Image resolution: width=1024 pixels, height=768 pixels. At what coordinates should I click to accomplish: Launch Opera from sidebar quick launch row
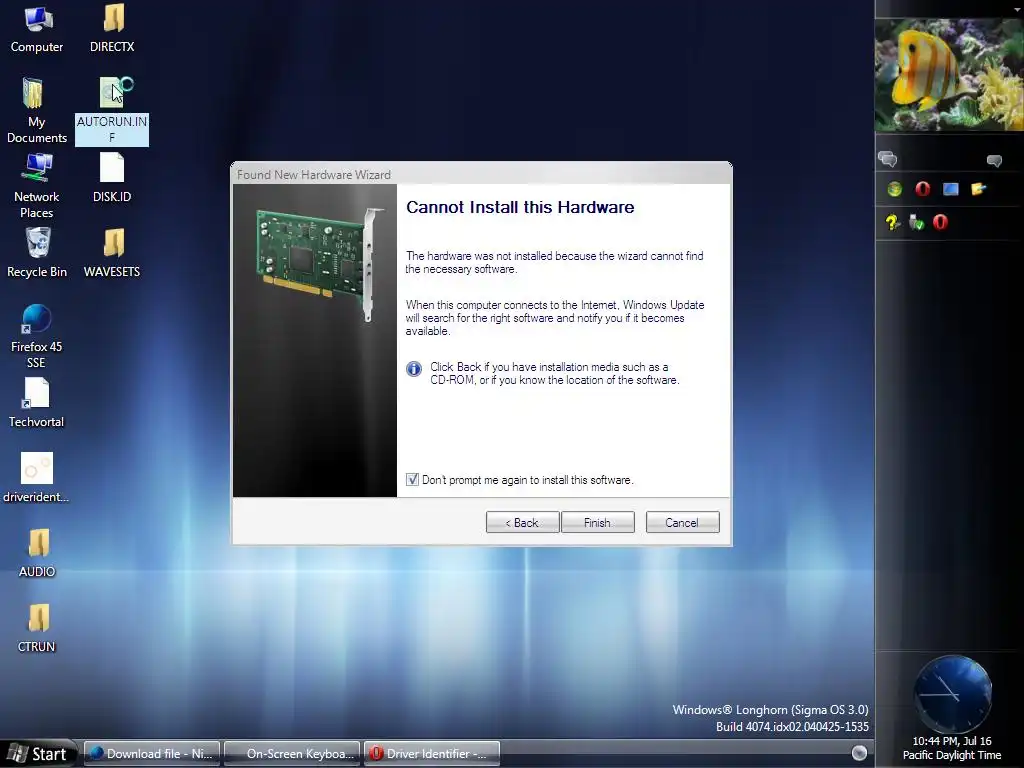pos(922,189)
